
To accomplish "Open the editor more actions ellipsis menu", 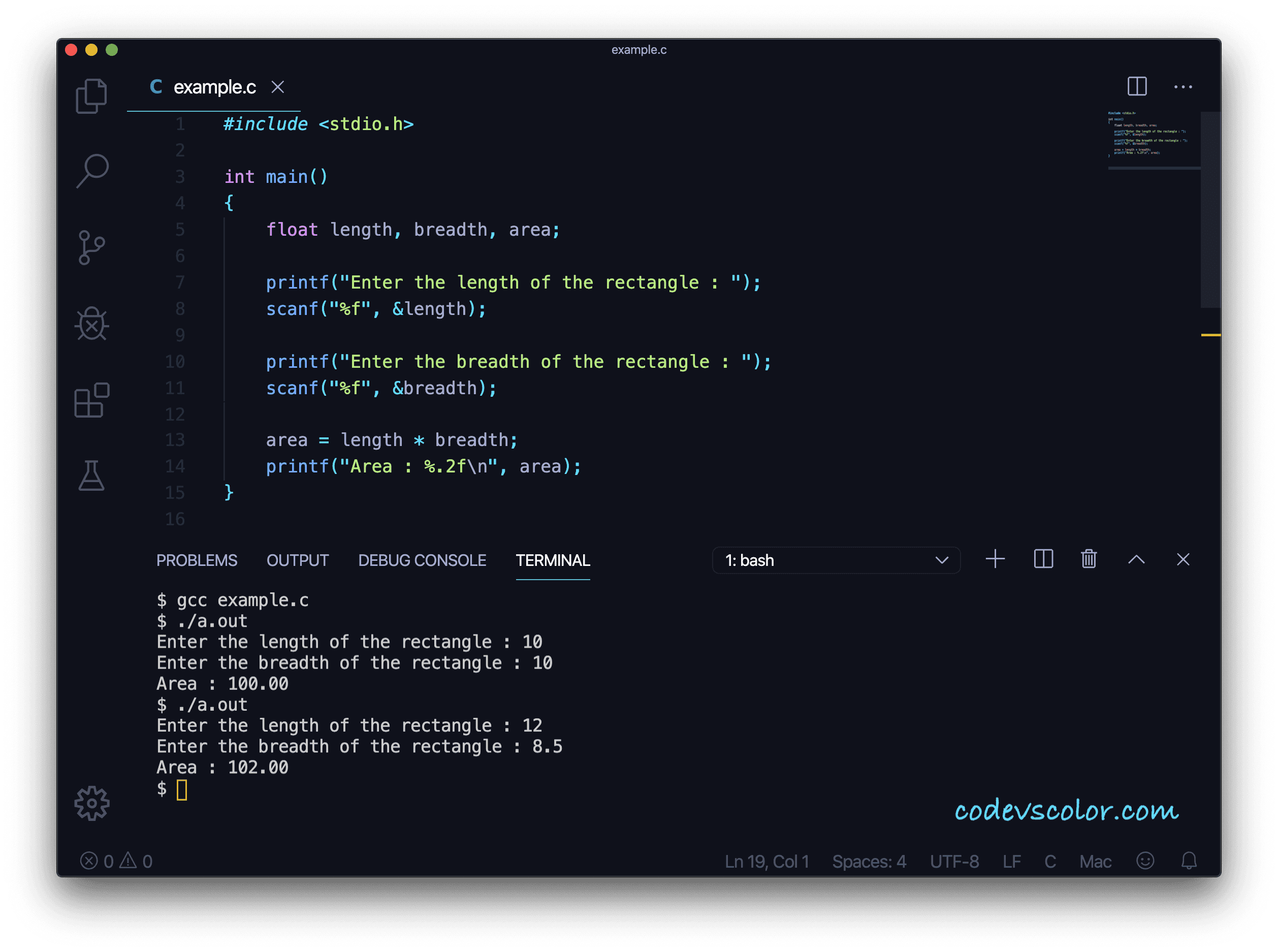I will tap(1183, 87).
